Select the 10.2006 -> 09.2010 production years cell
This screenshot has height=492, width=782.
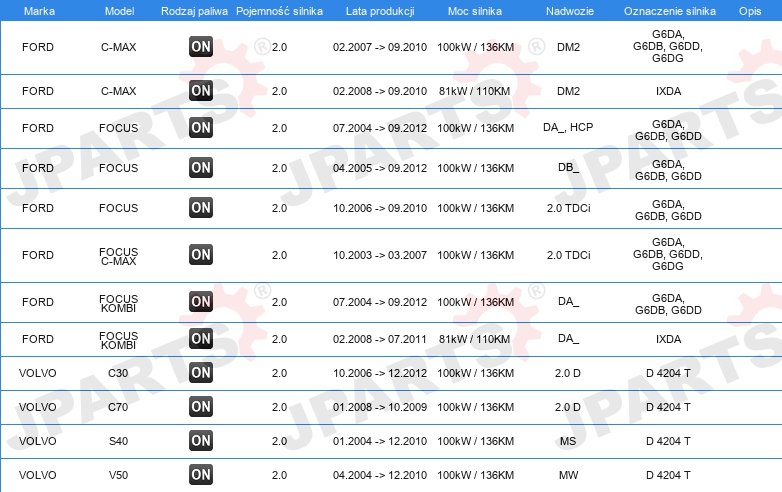[x=380, y=208]
